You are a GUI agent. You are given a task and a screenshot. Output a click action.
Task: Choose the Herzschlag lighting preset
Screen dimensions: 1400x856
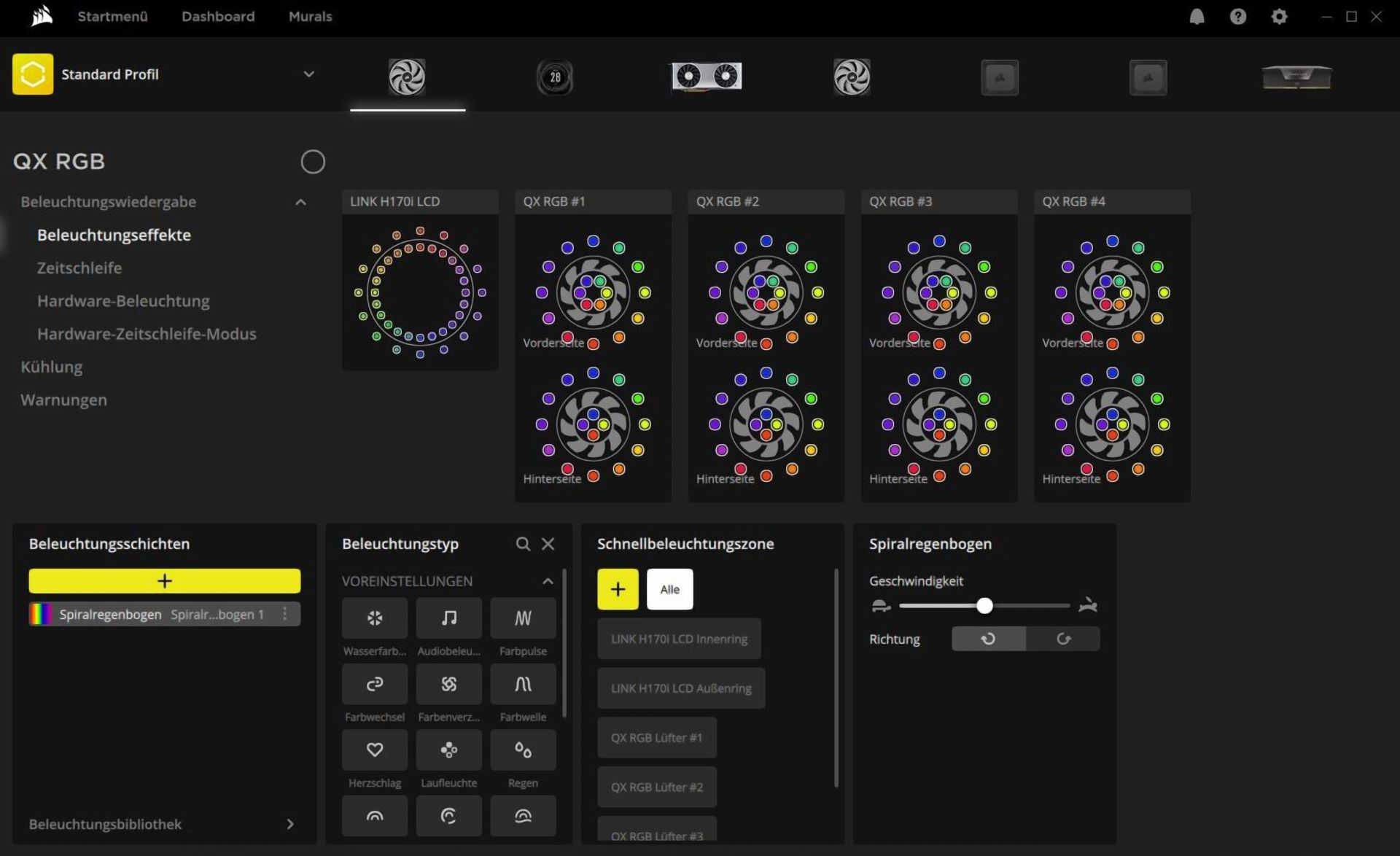[375, 750]
